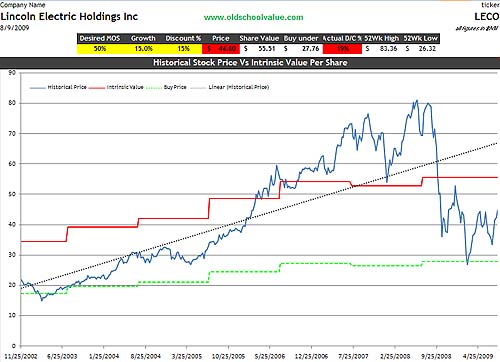Click the Growth header cell
Viewport: 500px width, 362px height.
(143, 38)
